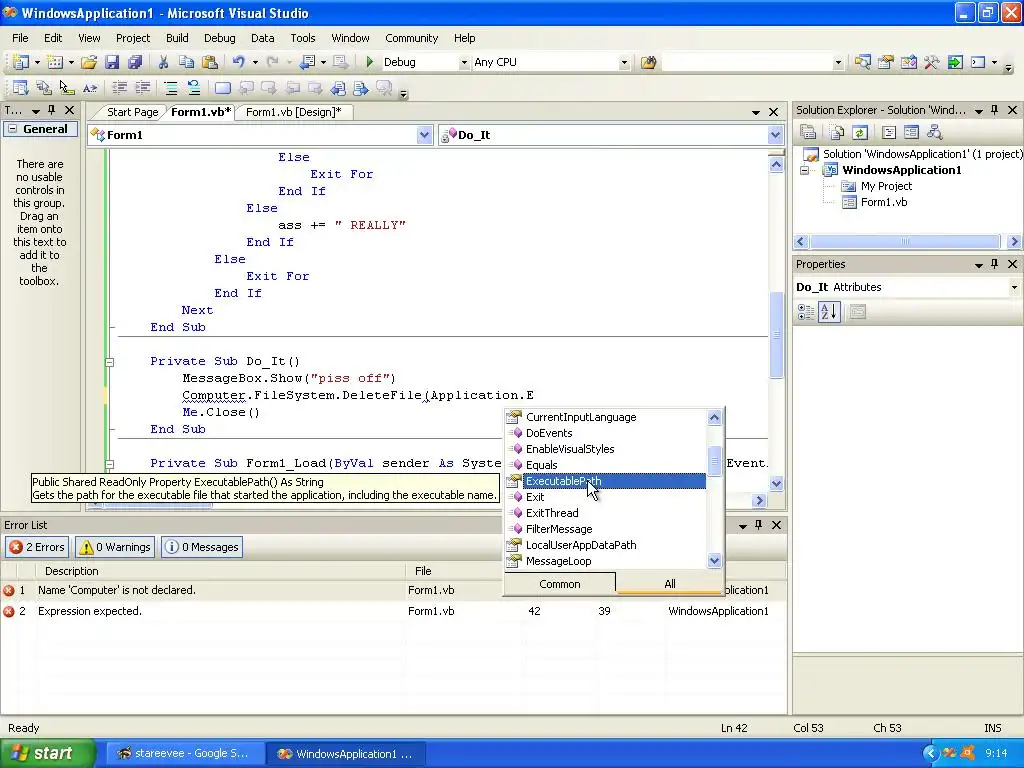Click the New Project toolbar icon

coord(21,62)
